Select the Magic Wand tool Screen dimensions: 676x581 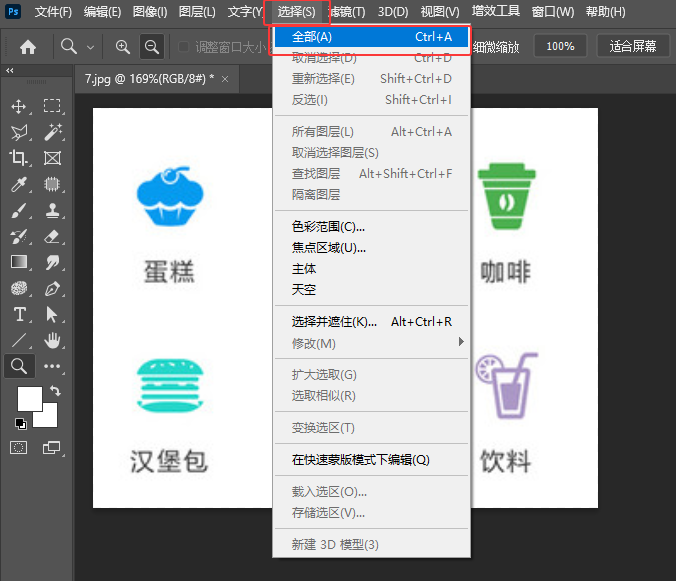tap(52, 132)
